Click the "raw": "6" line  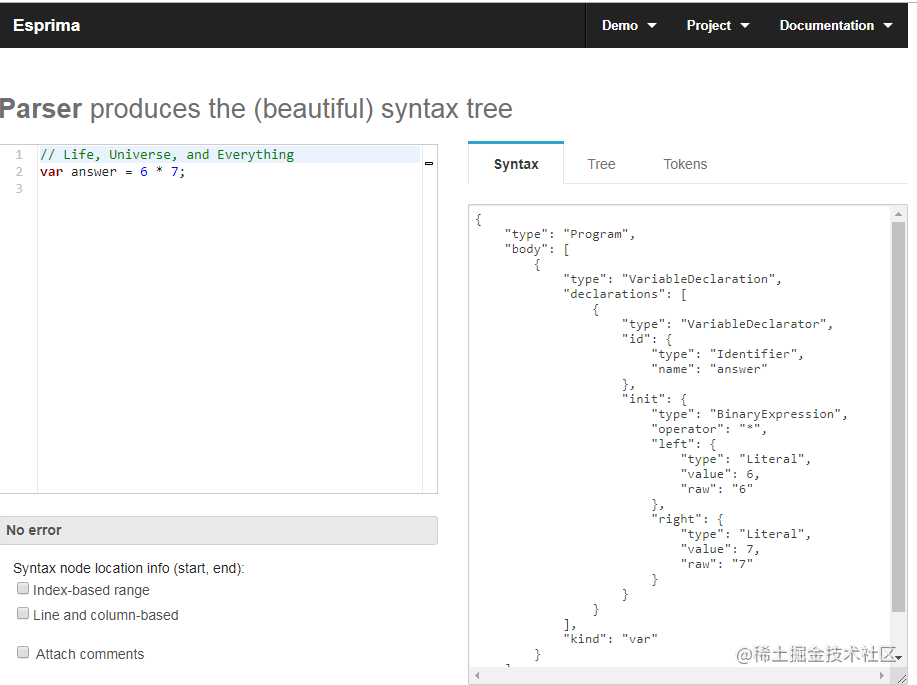pos(716,489)
